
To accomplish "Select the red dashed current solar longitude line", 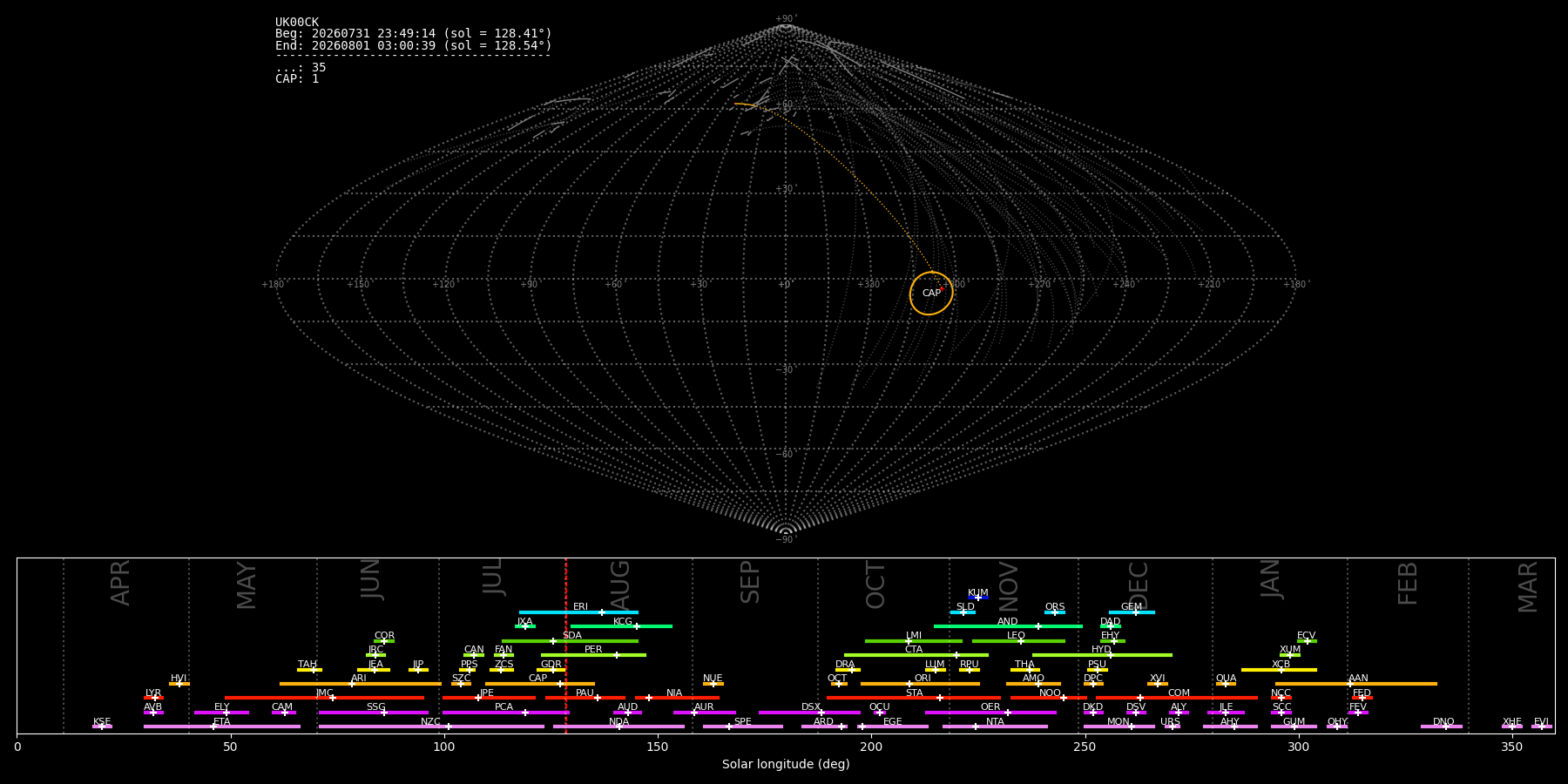I will (565, 645).
